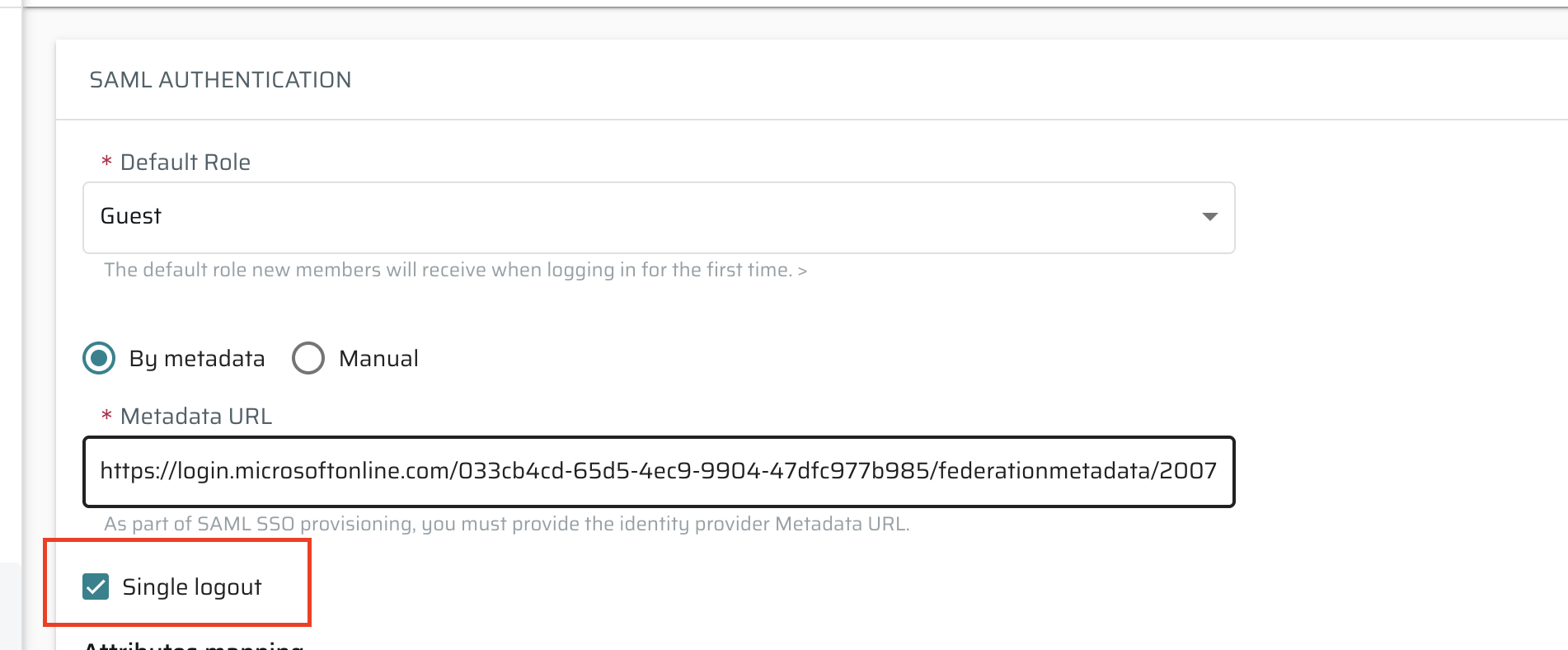Click the SAML AUTHENTICATION section heading
The image size is (1568, 650).
pyautogui.click(x=220, y=80)
